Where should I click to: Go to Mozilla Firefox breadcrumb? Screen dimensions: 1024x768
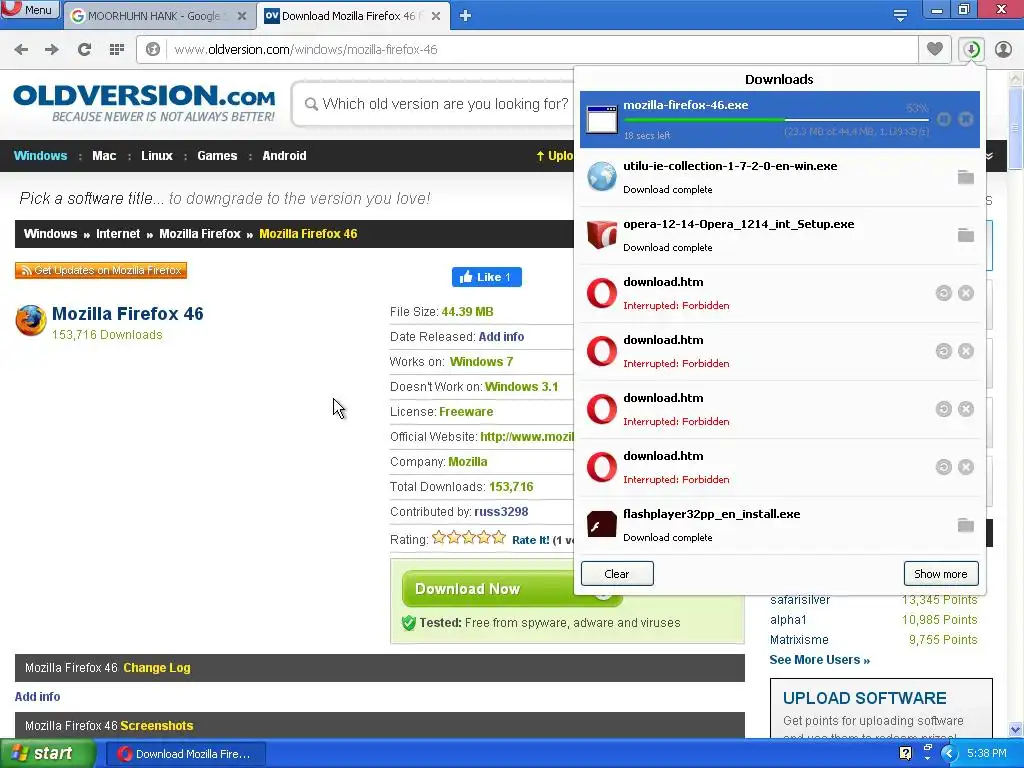pyautogui.click(x=200, y=234)
